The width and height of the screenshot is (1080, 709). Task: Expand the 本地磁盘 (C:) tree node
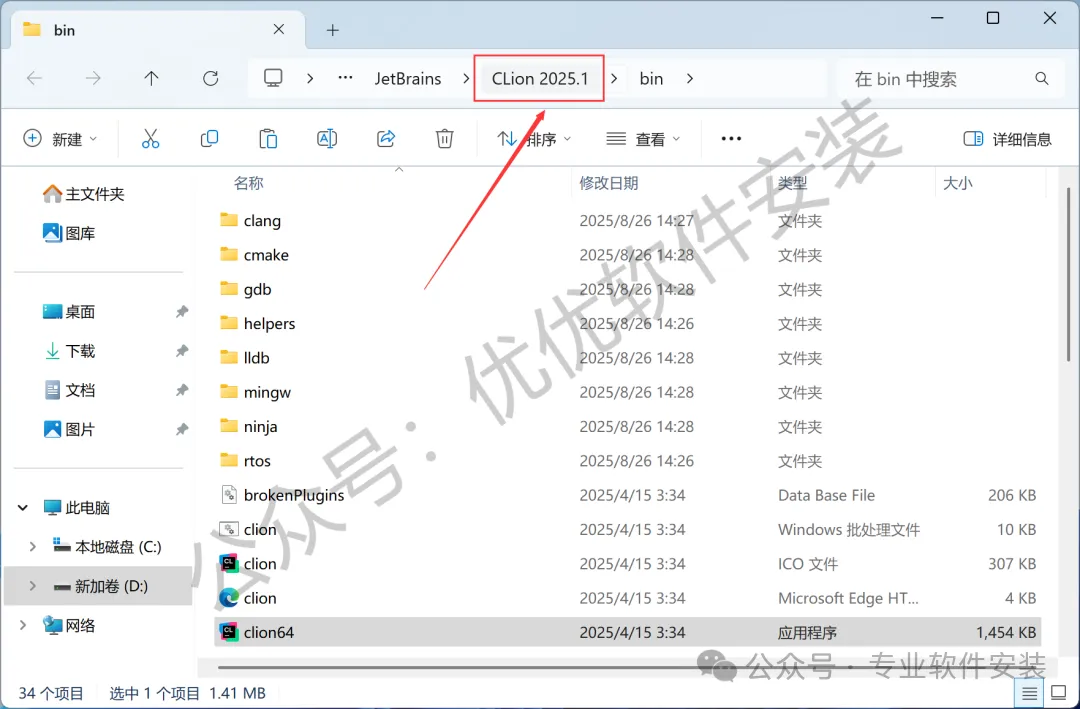pos(32,547)
